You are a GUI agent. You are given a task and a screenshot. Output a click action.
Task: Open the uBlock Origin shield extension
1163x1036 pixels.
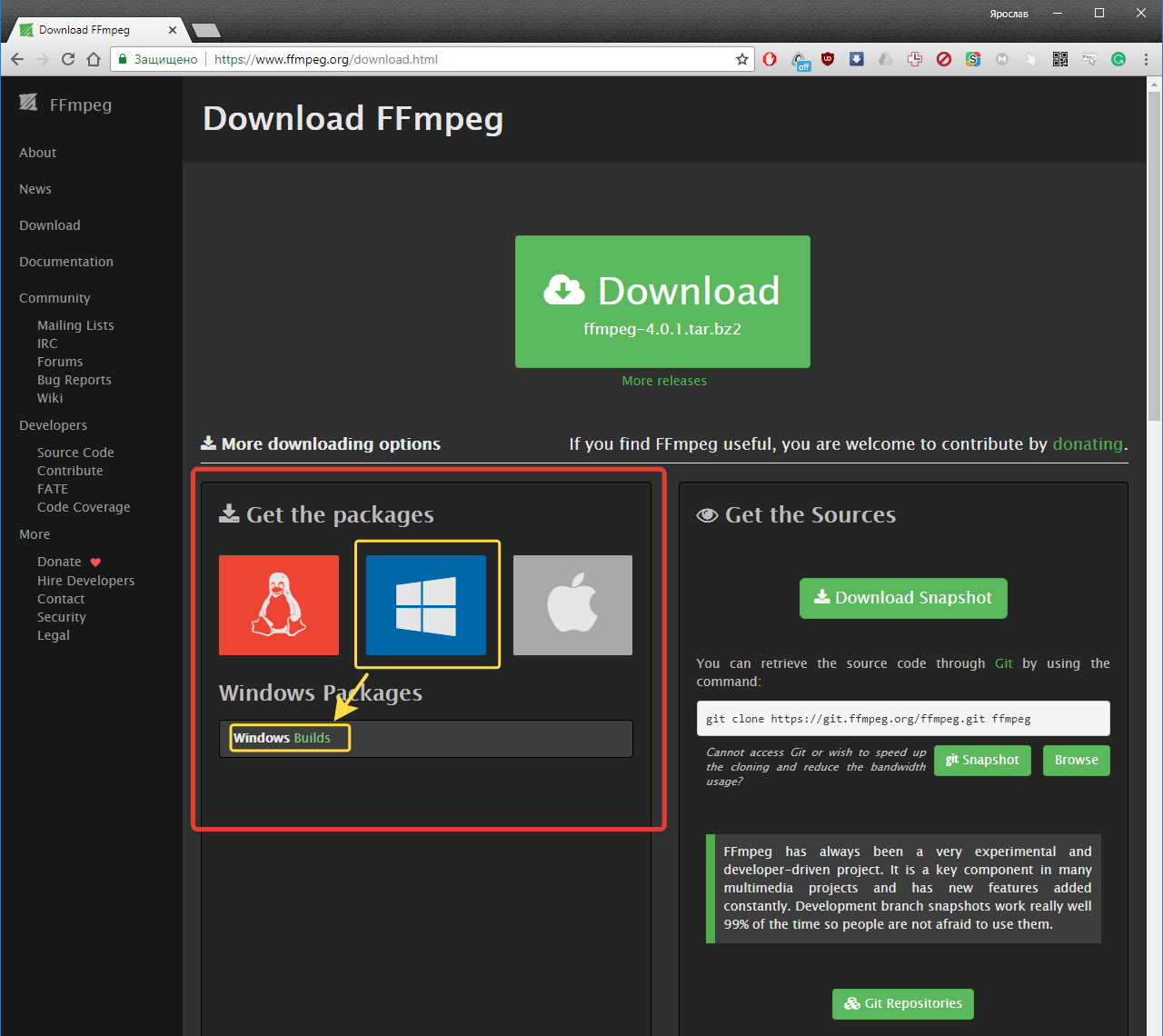coord(828,59)
